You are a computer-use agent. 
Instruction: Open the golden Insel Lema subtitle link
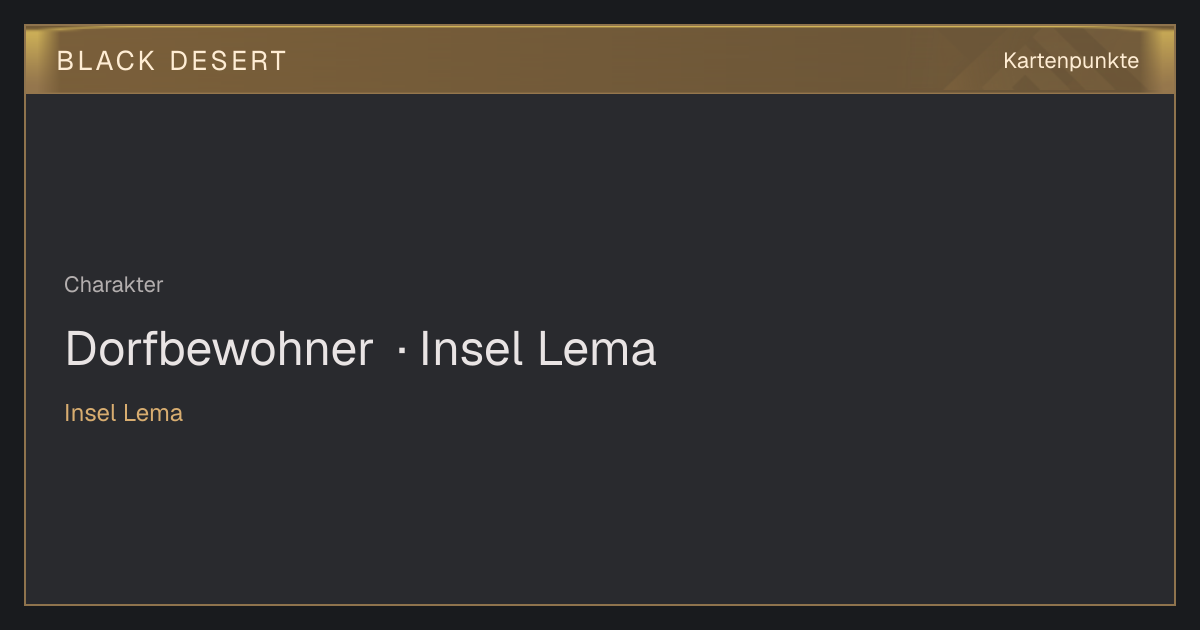pos(123,413)
